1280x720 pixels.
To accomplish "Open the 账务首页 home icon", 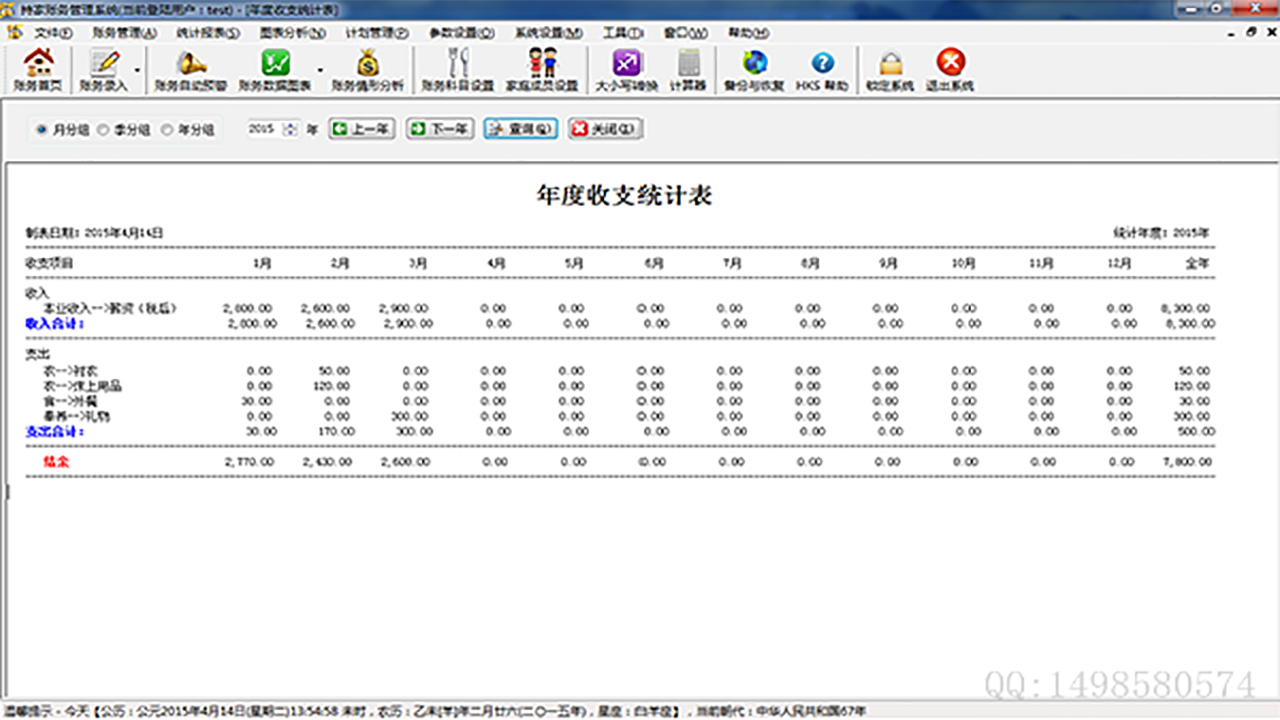I will point(37,70).
